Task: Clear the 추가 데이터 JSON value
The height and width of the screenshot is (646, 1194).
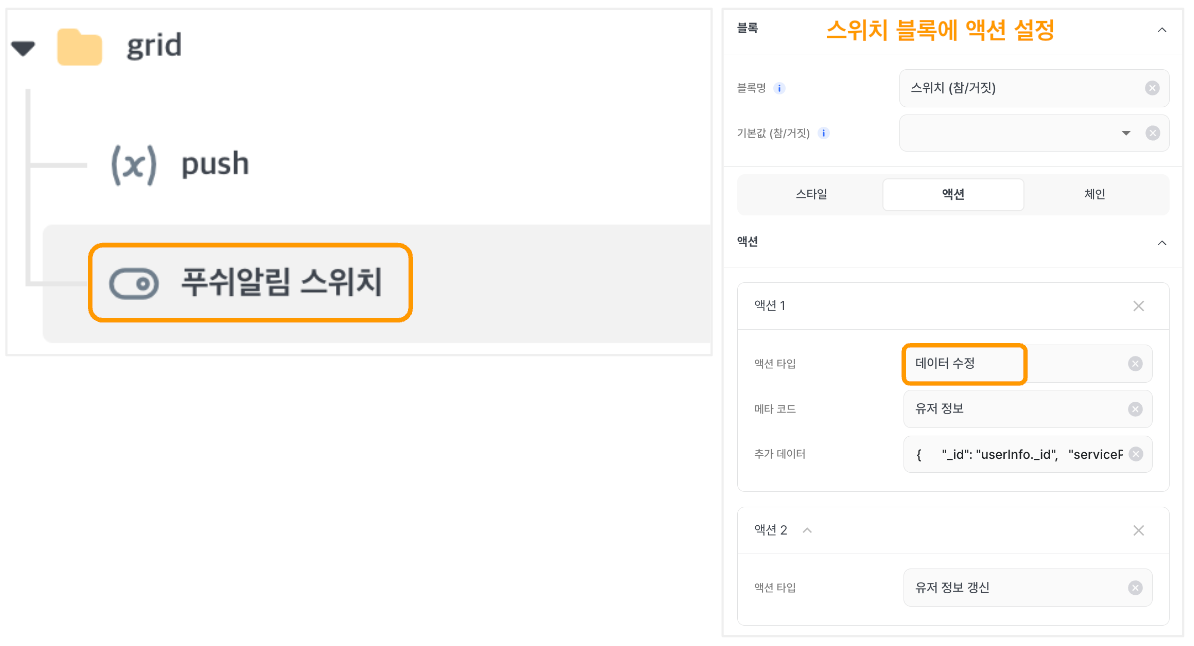Action: pyautogui.click(x=1135, y=454)
